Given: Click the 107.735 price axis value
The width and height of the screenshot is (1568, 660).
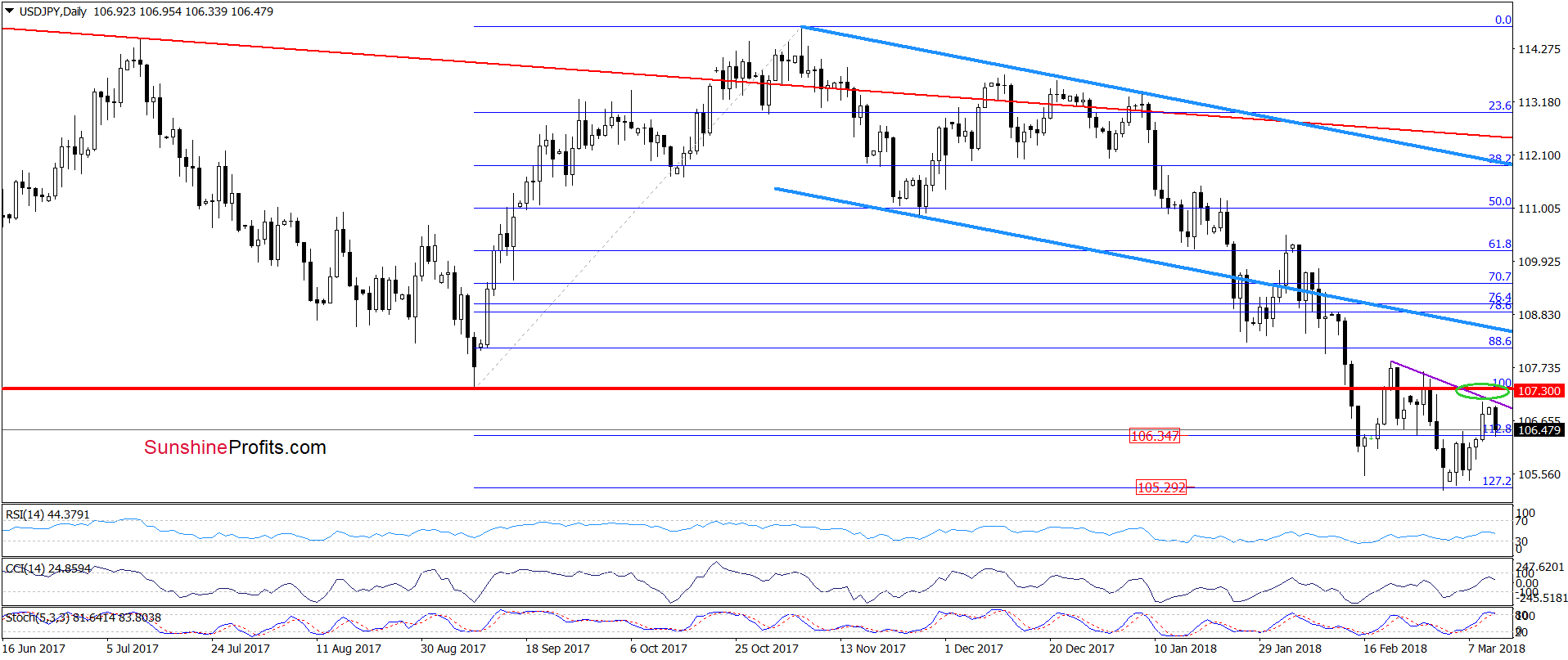Looking at the screenshot, I should [x=1539, y=368].
